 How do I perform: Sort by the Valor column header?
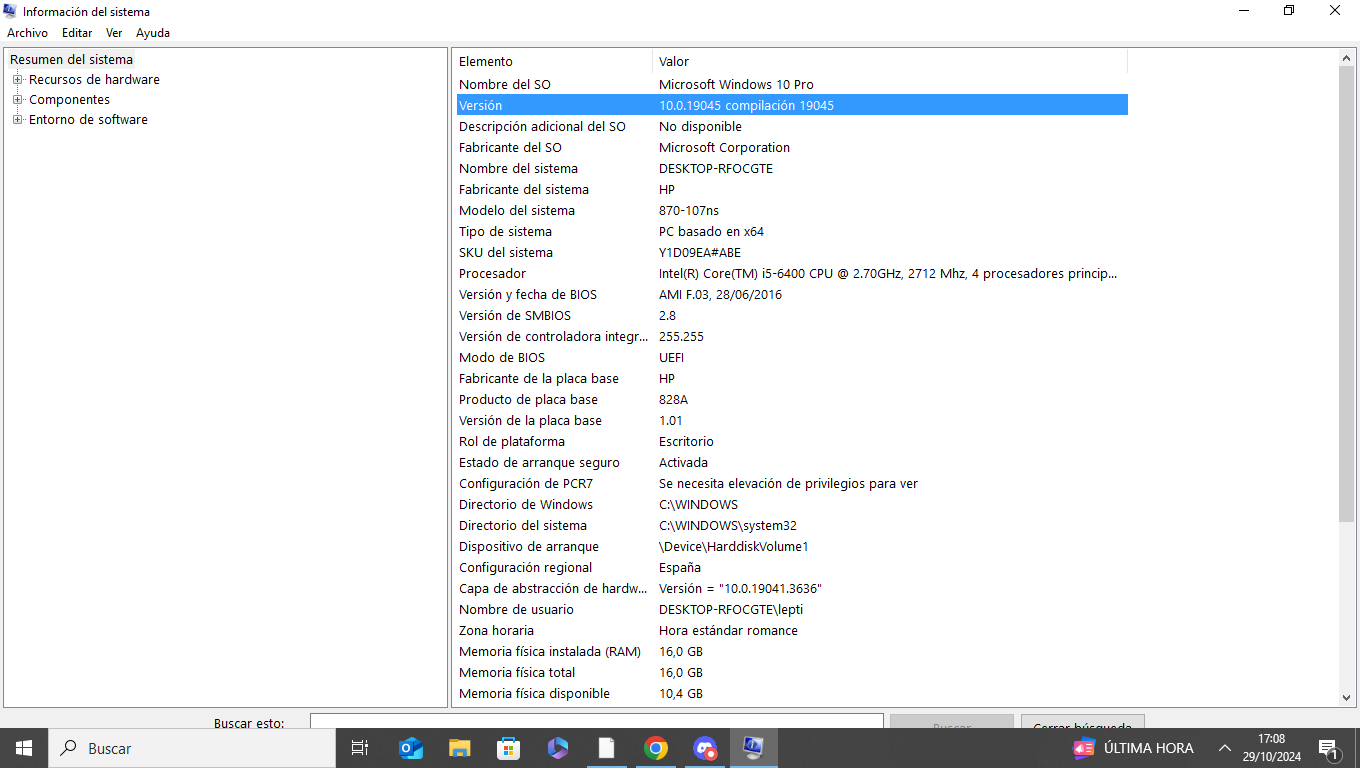890,62
